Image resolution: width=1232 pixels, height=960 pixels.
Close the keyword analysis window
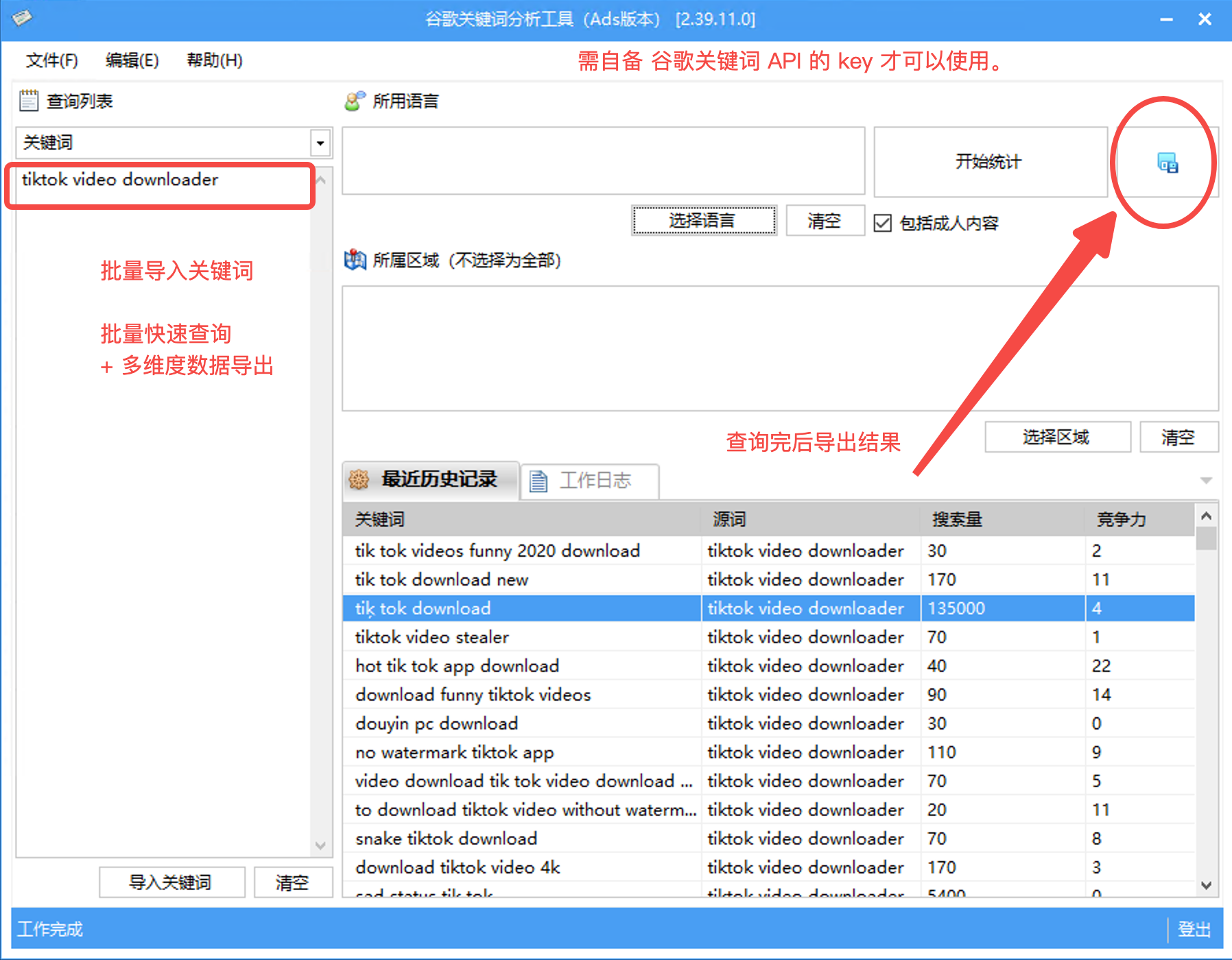(x=1205, y=19)
